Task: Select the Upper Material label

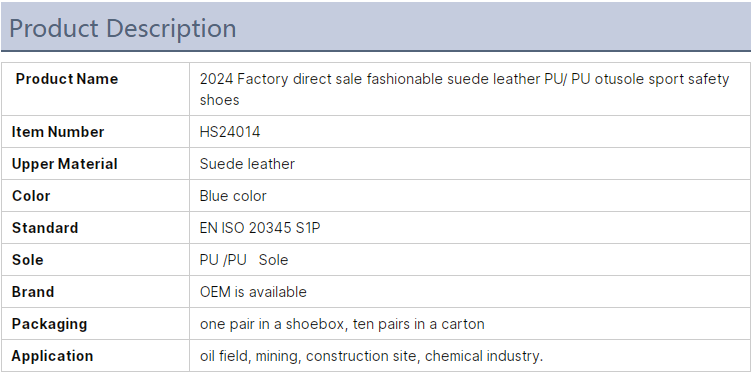Action: click(x=64, y=164)
